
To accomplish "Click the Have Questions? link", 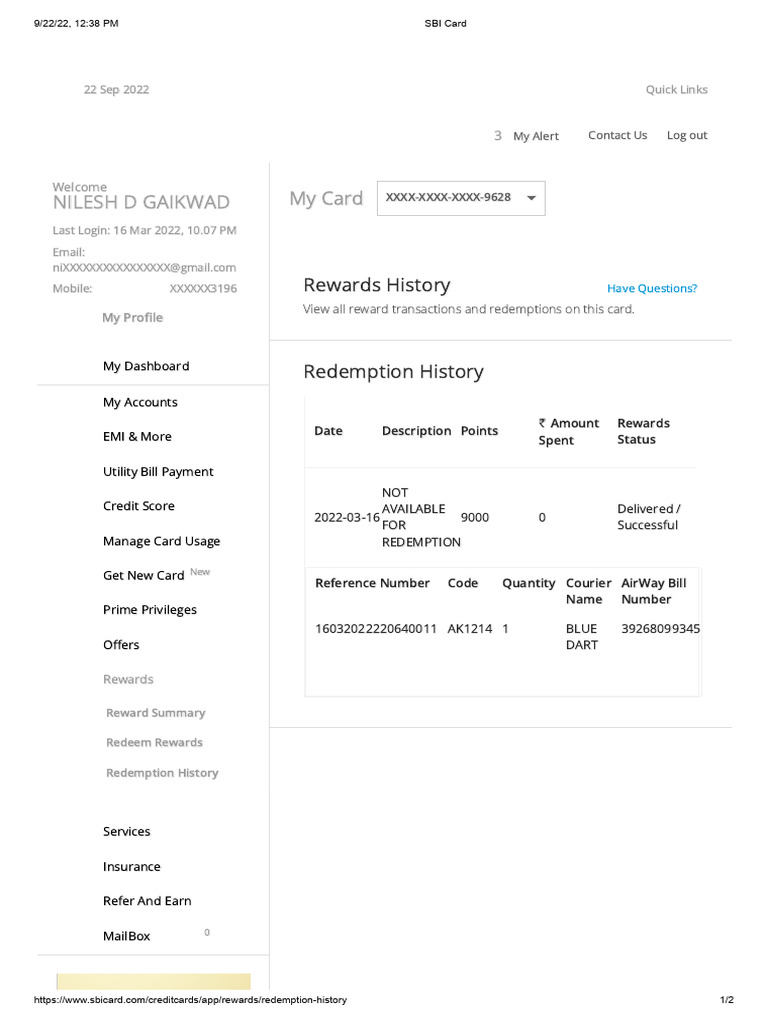I will pyautogui.click(x=652, y=288).
